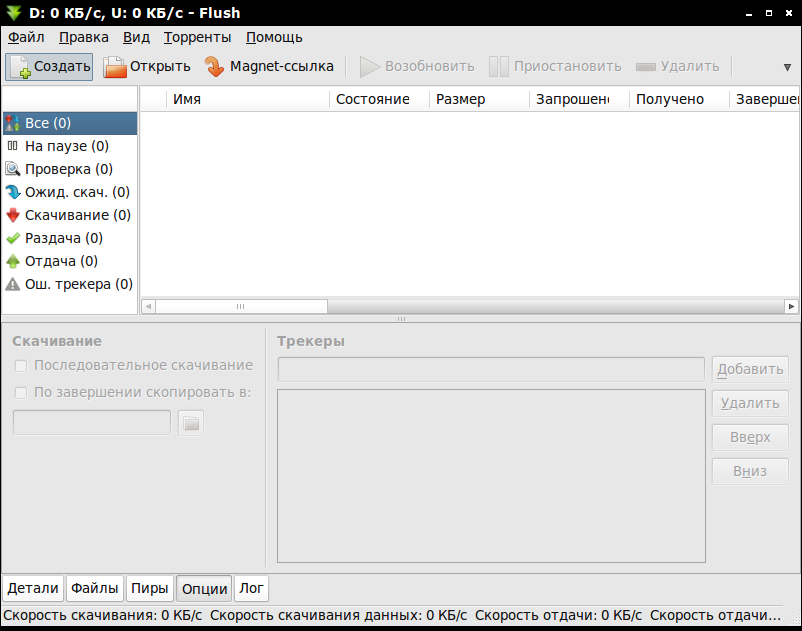
Task: Minimize the Flush window
Action: tap(749, 14)
